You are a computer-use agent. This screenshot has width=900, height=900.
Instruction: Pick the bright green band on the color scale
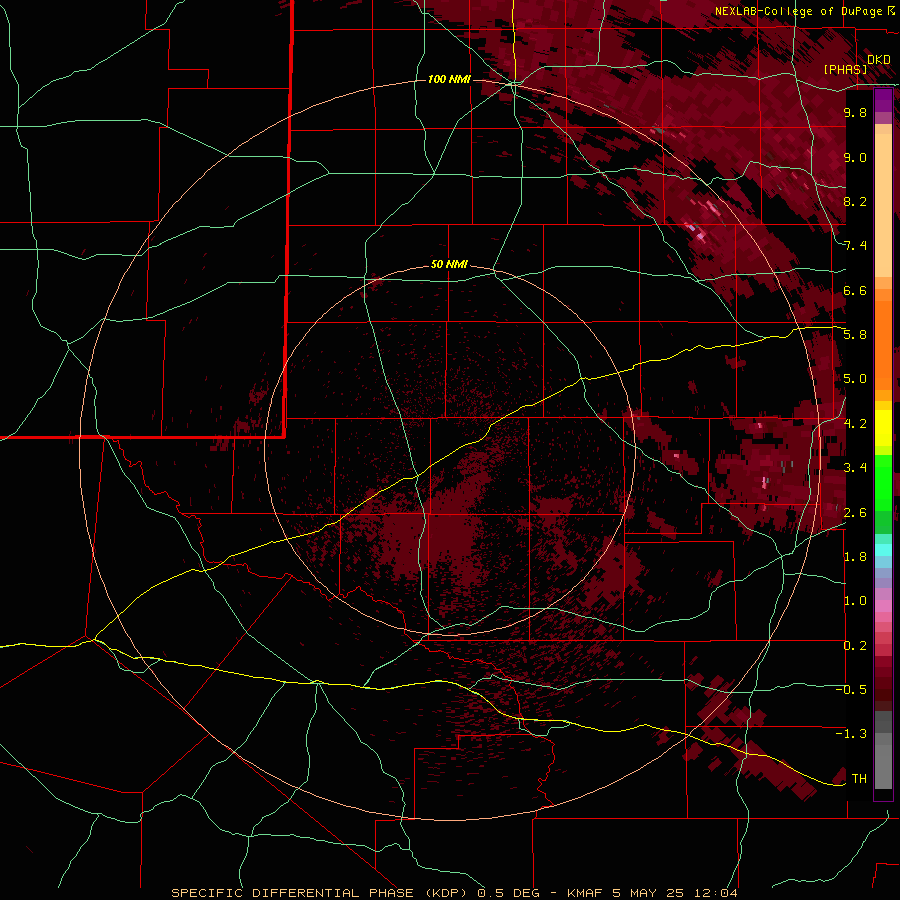[x=883, y=482]
